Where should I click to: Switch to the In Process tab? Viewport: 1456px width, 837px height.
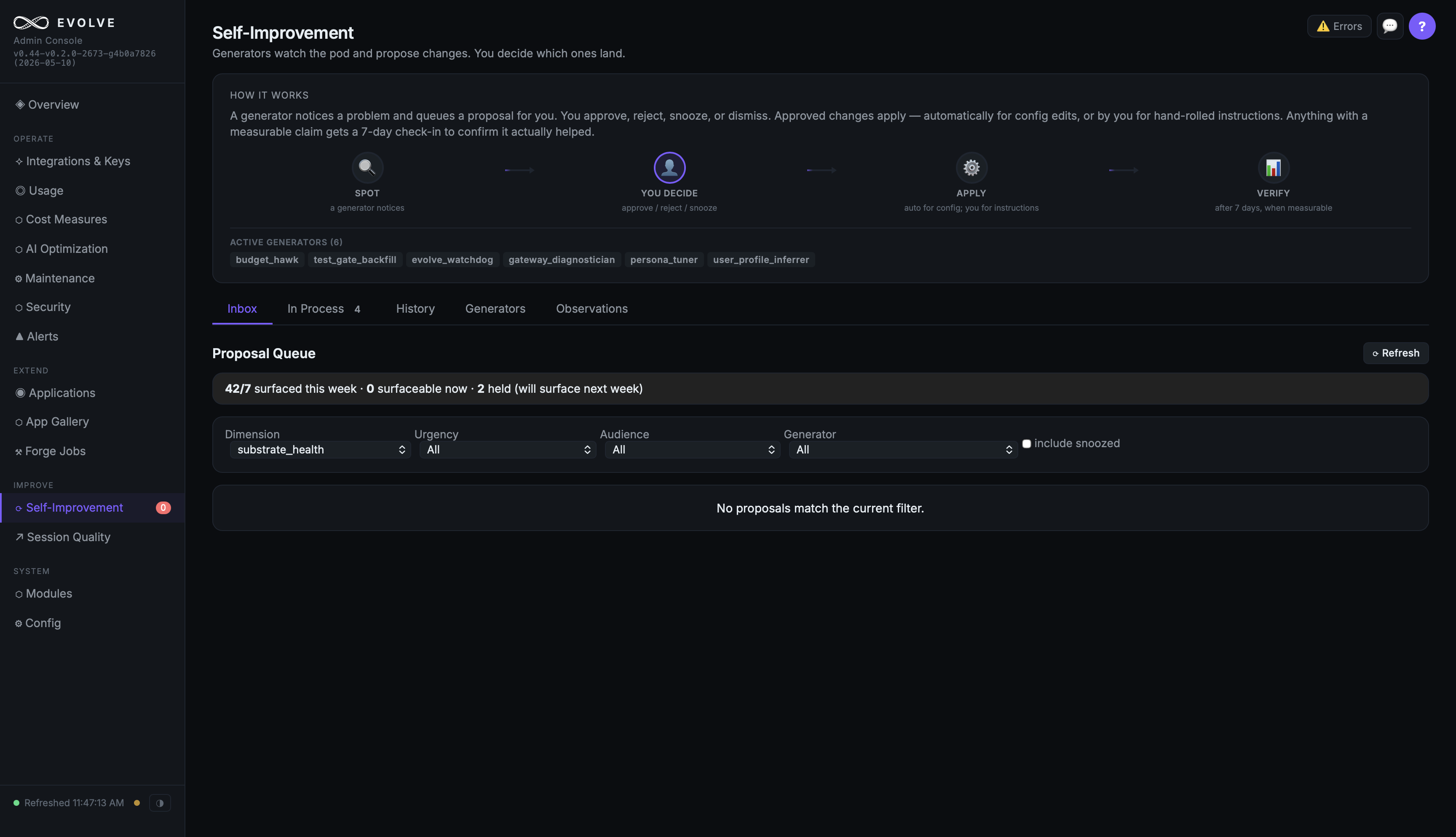324,309
